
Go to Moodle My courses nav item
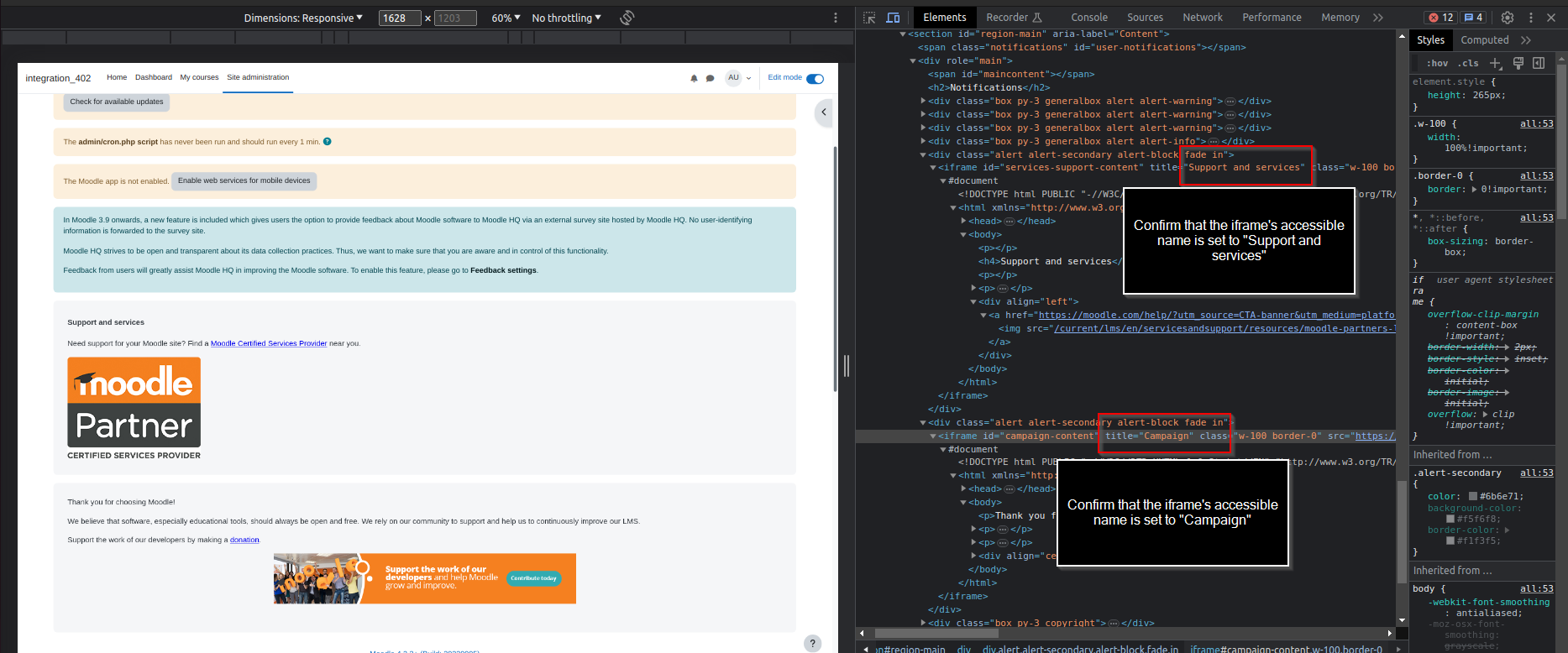point(199,77)
